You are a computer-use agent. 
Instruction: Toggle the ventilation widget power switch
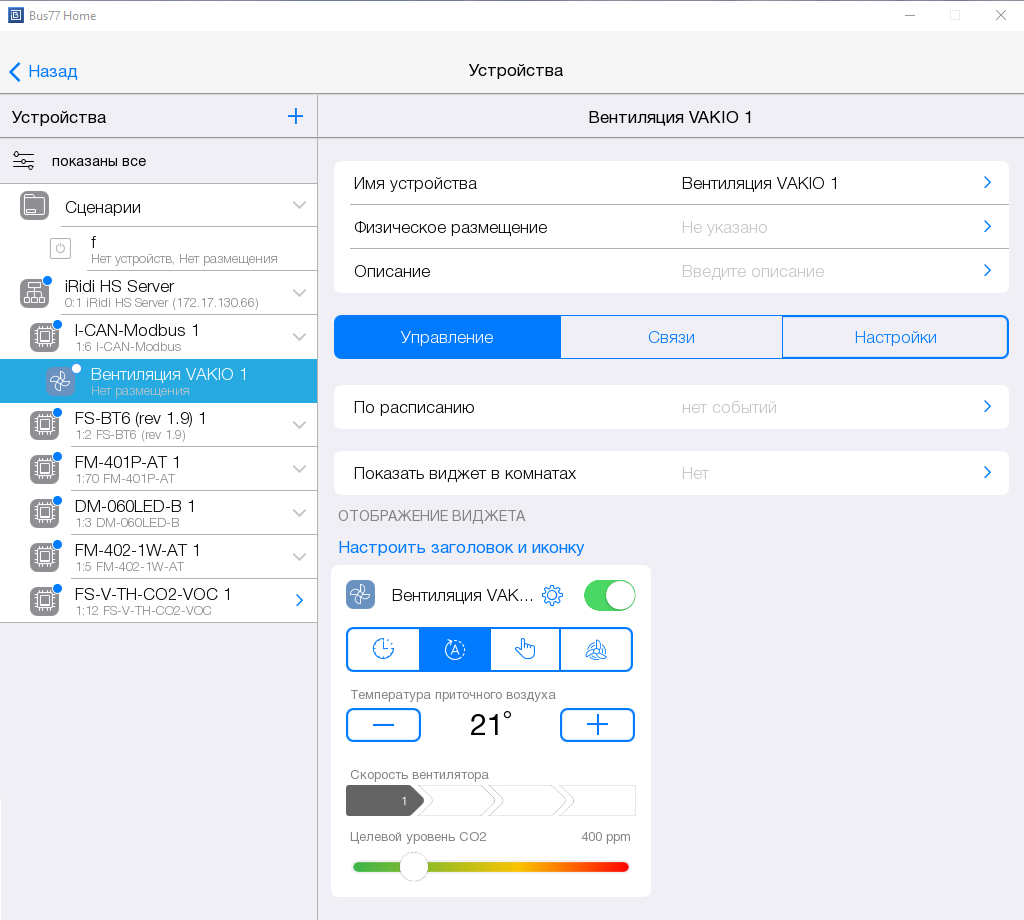609,595
